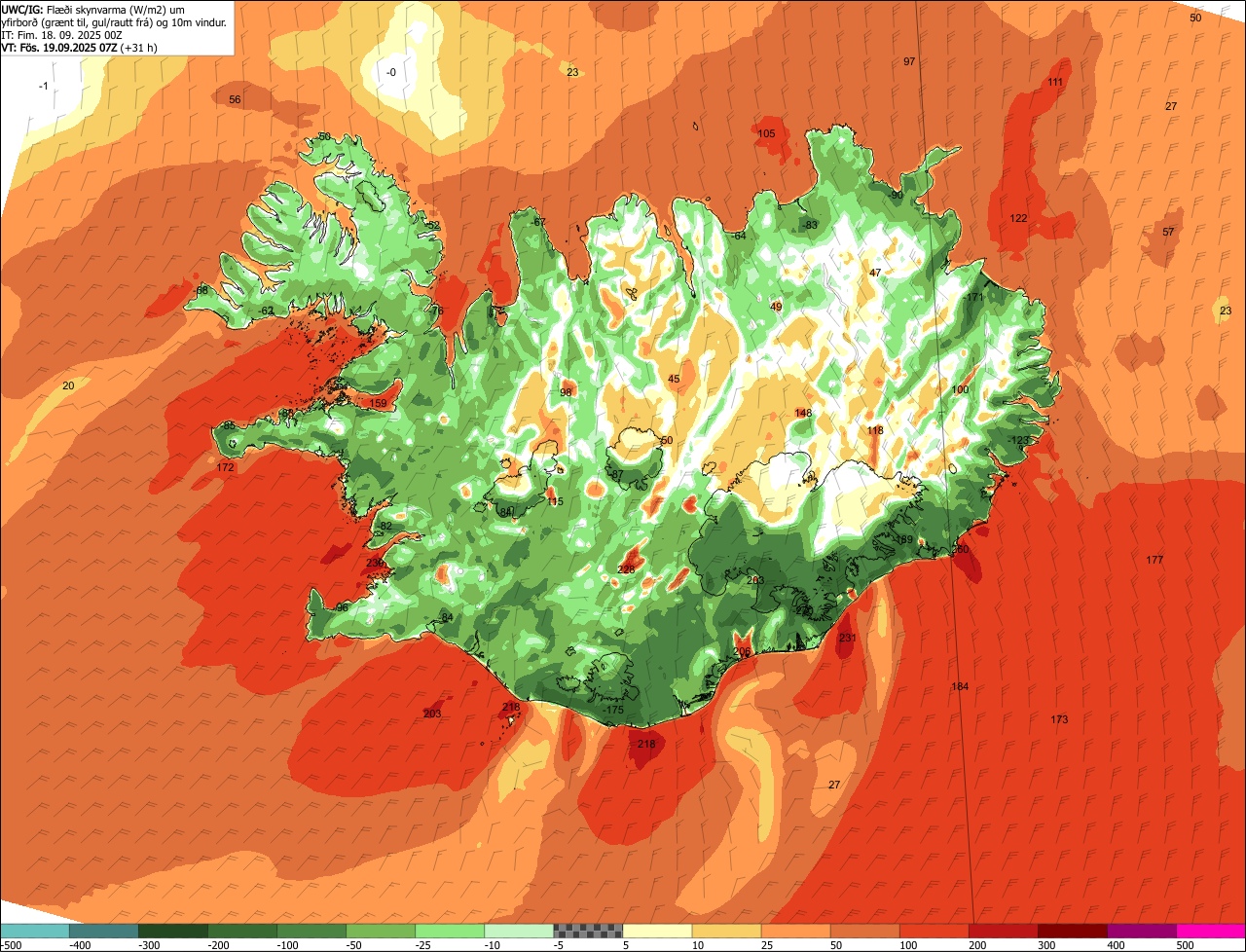Image resolution: width=1246 pixels, height=952 pixels.
Task: Click the map value 56
Action: click(235, 100)
